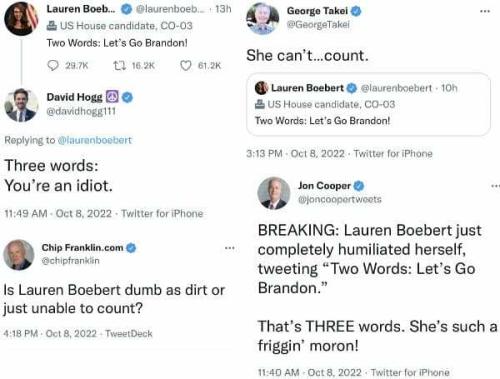500x379 pixels.
Task: Open Chip Franklin's avatar
Action: point(19,255)
